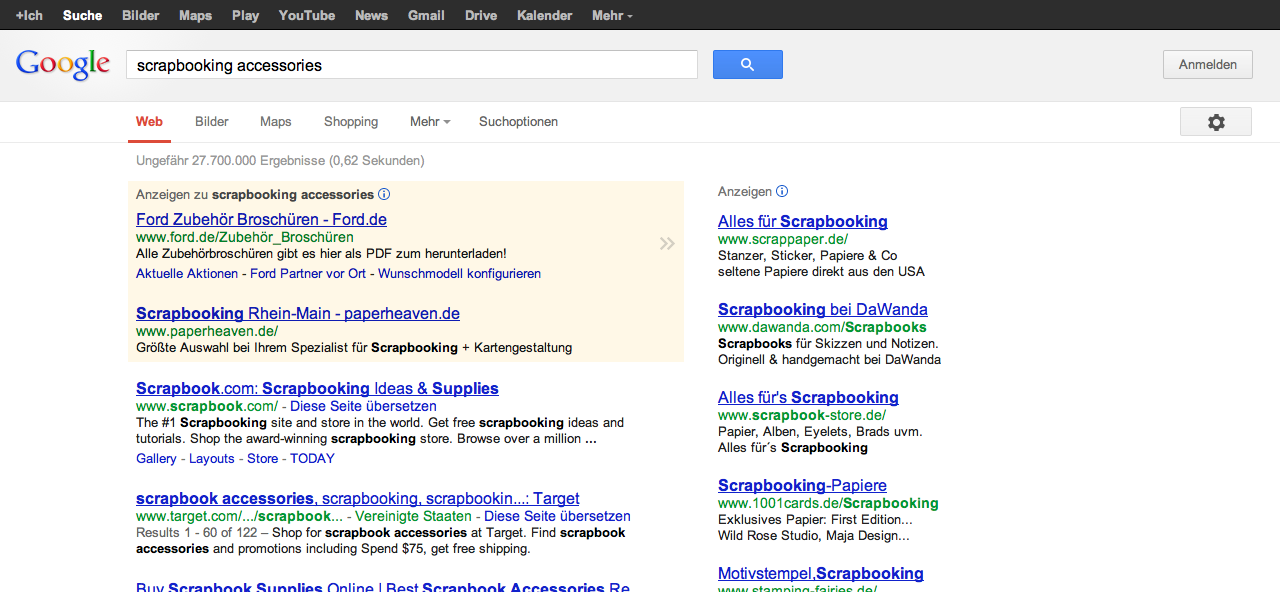This screenshot has width=1280, height=592.
Task: Expand the Mehr dropdown in black bar
Action: (x=611, y=16)
